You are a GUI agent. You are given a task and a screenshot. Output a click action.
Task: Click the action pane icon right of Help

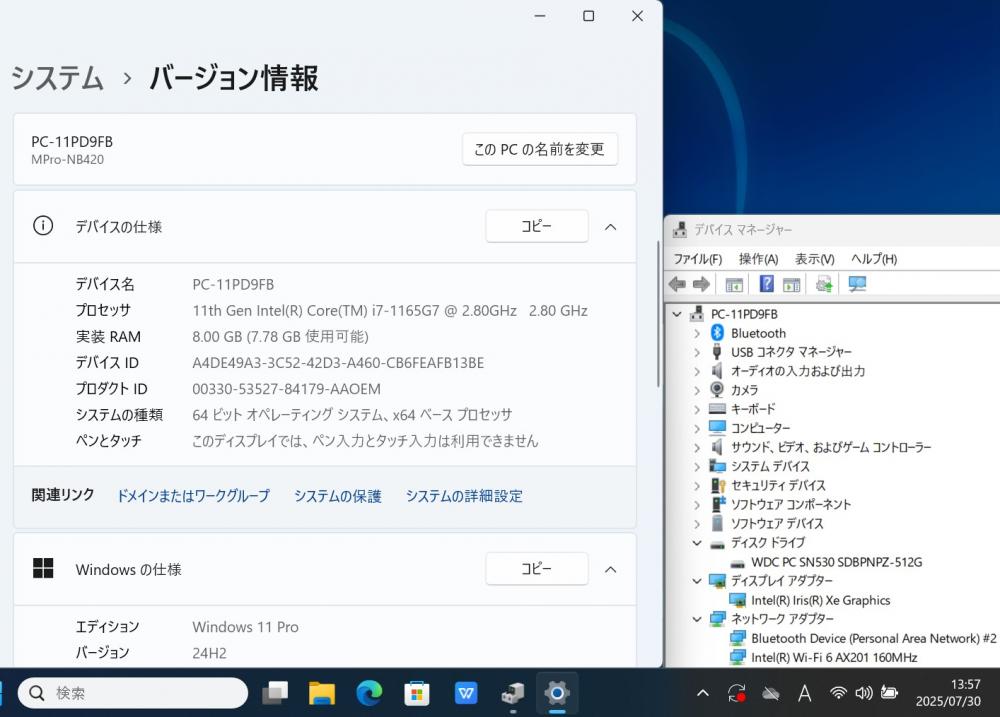pyautogui.click(x=791, y=285)
